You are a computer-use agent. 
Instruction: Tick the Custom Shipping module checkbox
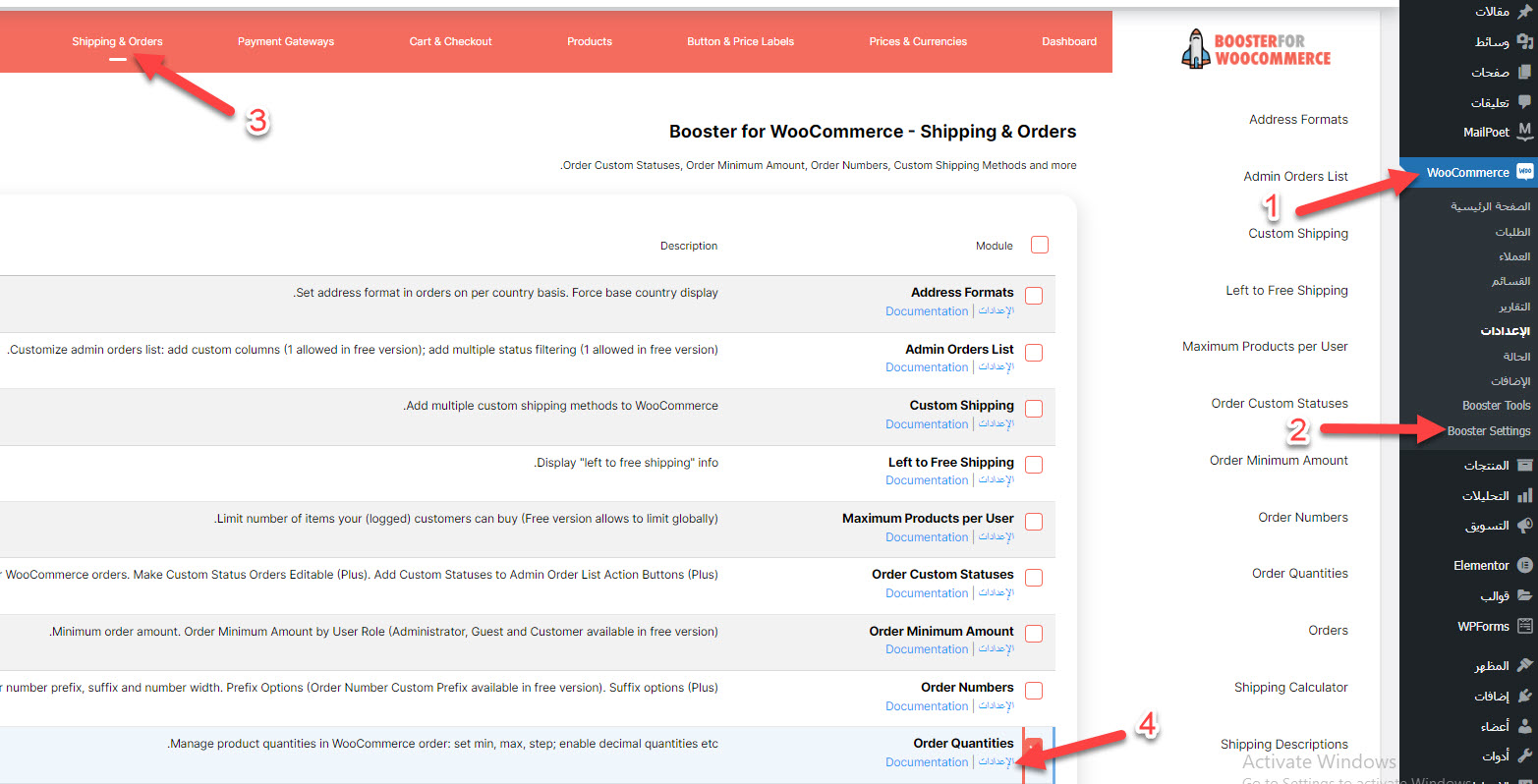(1034, 409)
